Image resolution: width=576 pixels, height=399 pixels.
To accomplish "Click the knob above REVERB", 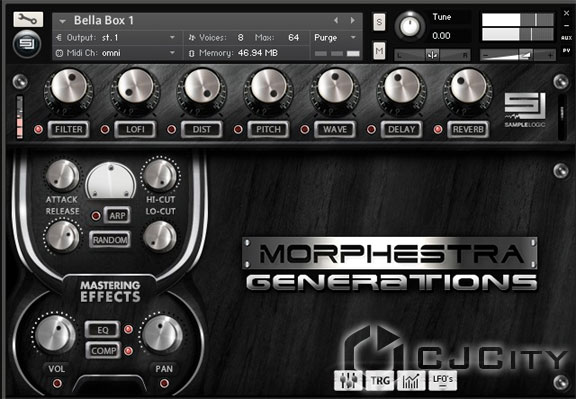I will coord(468,87).
